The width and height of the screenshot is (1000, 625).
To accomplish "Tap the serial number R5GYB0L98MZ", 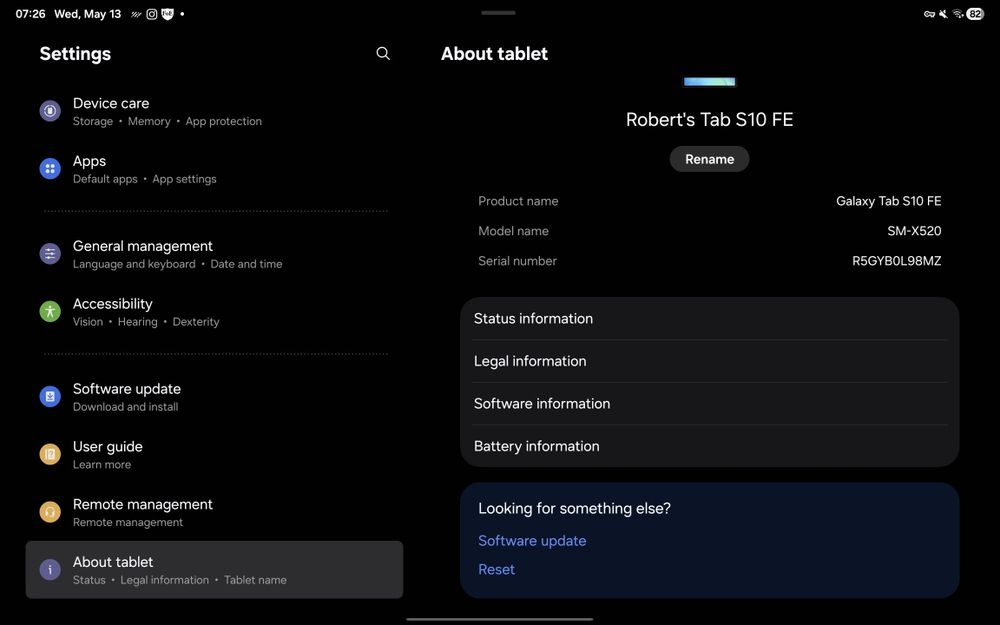I will click(x=896, y=261).
